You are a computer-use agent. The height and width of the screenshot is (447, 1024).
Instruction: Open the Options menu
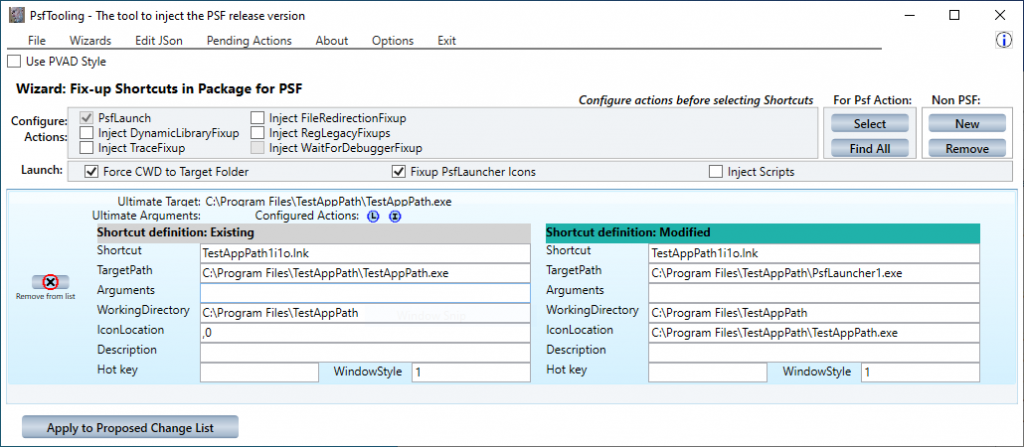pyautogui.click(x=392, y=41)
